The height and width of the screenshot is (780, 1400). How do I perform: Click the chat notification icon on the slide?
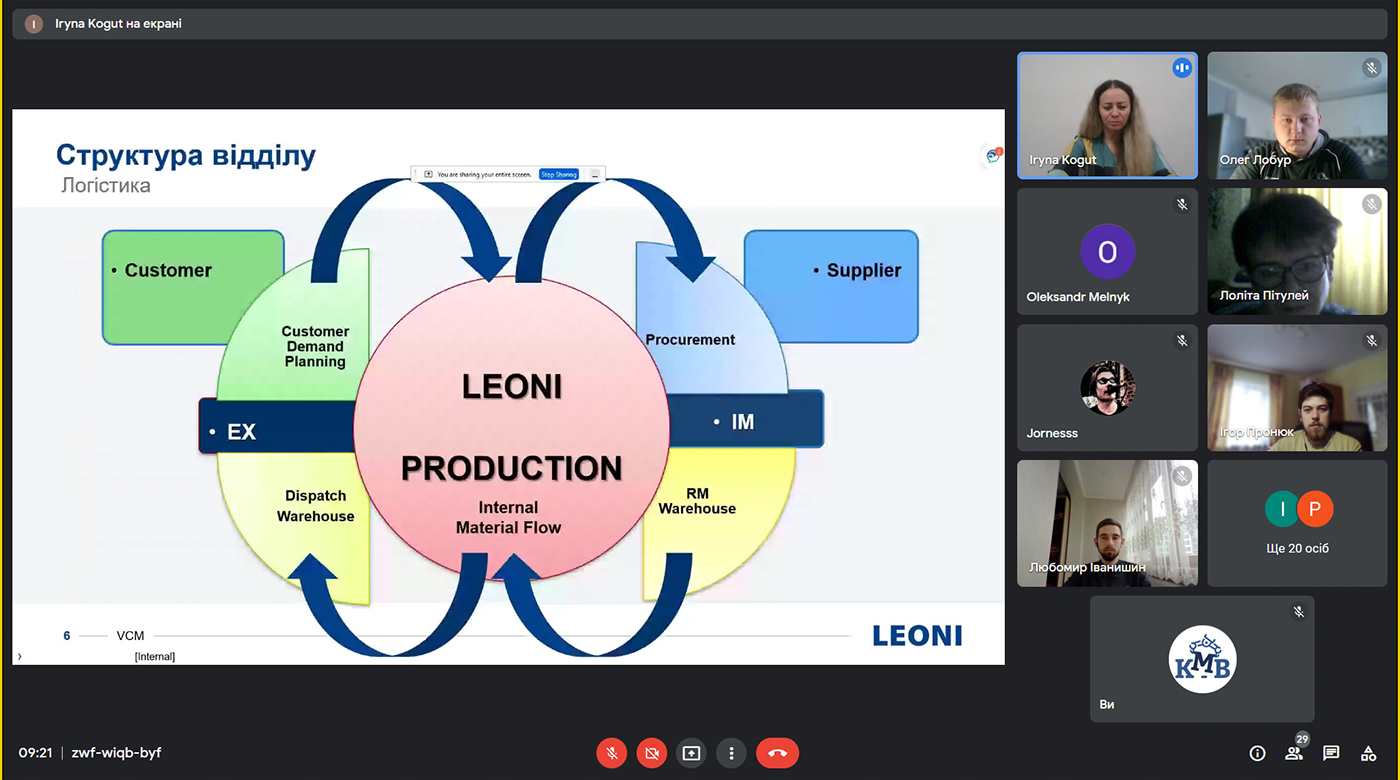pos(993,155)
